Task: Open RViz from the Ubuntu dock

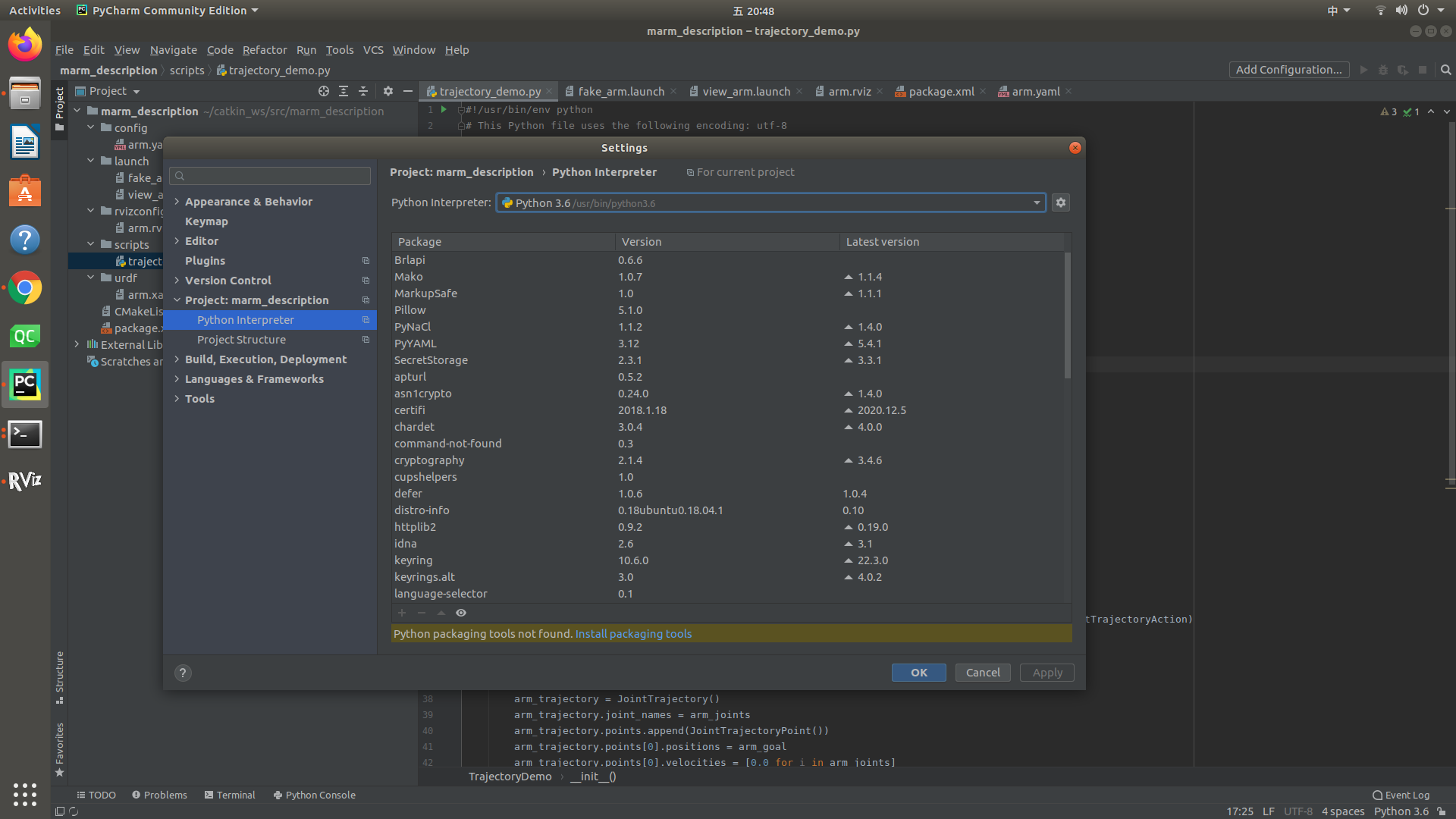Action: point(24,481)
